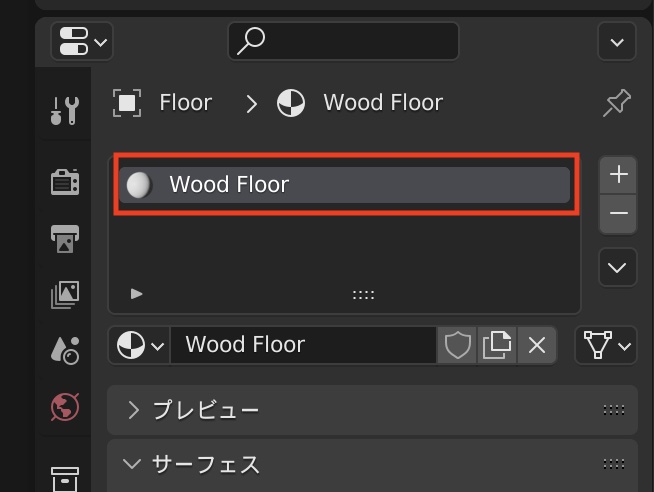Open the browse material dropdown

tap(138, 346)
